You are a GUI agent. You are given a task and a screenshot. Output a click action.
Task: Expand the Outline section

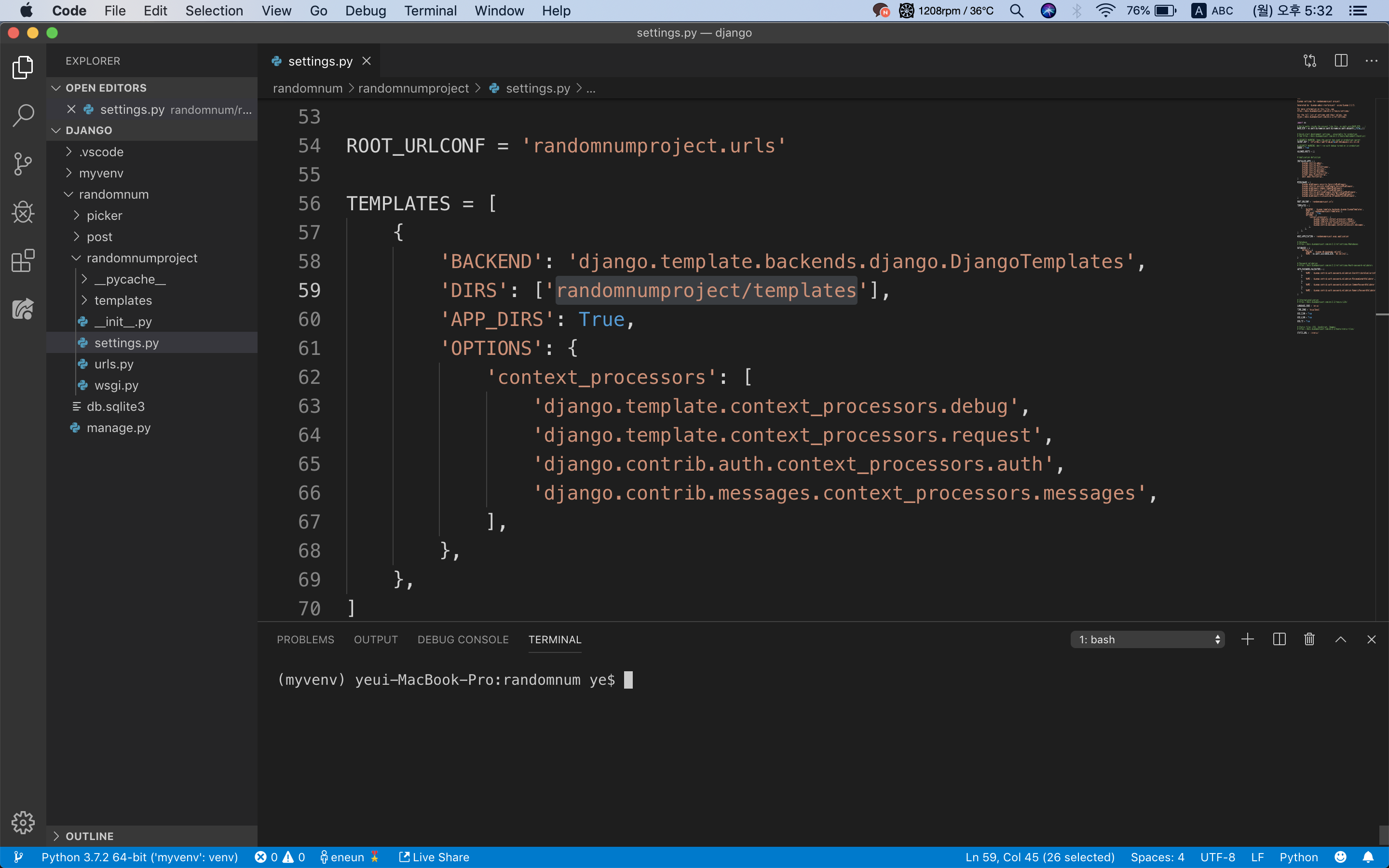(89, 836)
